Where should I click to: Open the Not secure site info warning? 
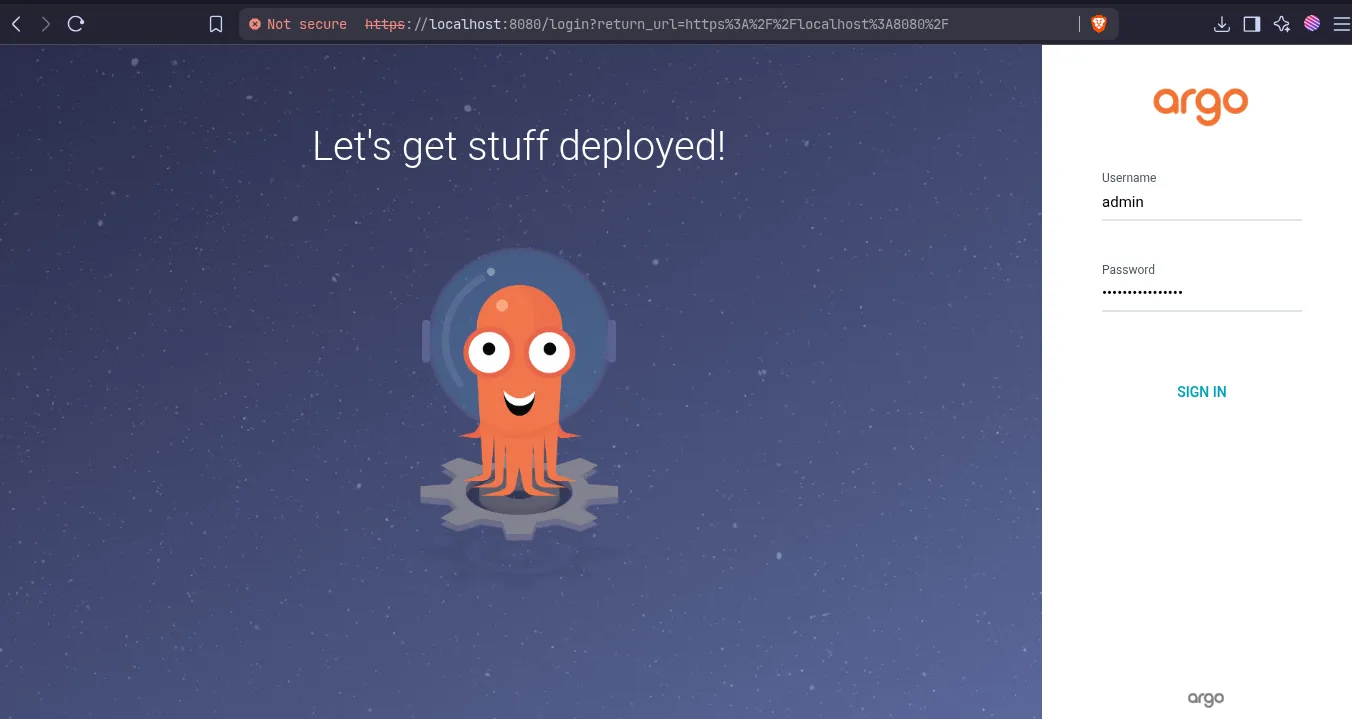(298, 24)
